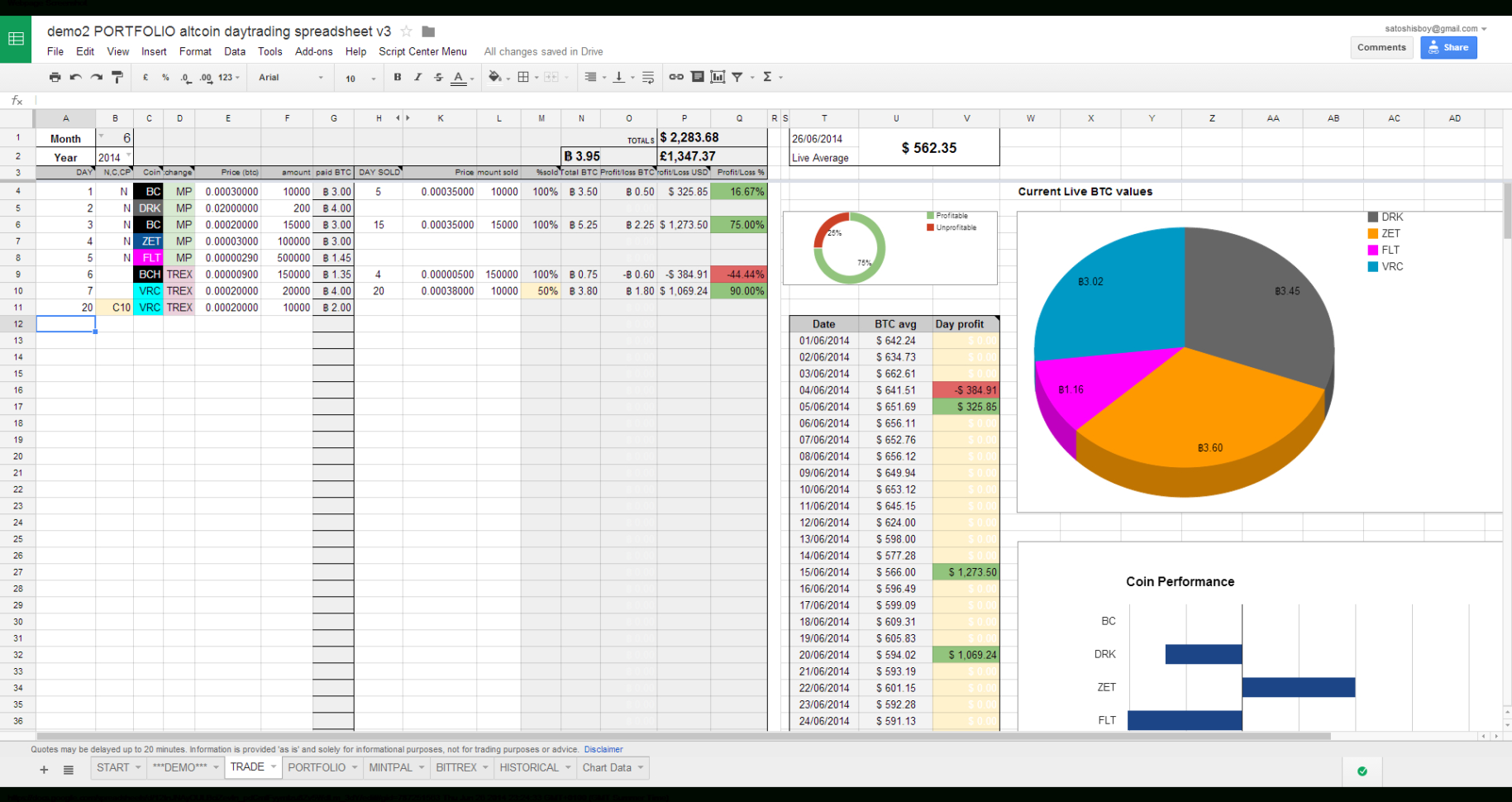Open the Insert chart icon

[718, 76]
